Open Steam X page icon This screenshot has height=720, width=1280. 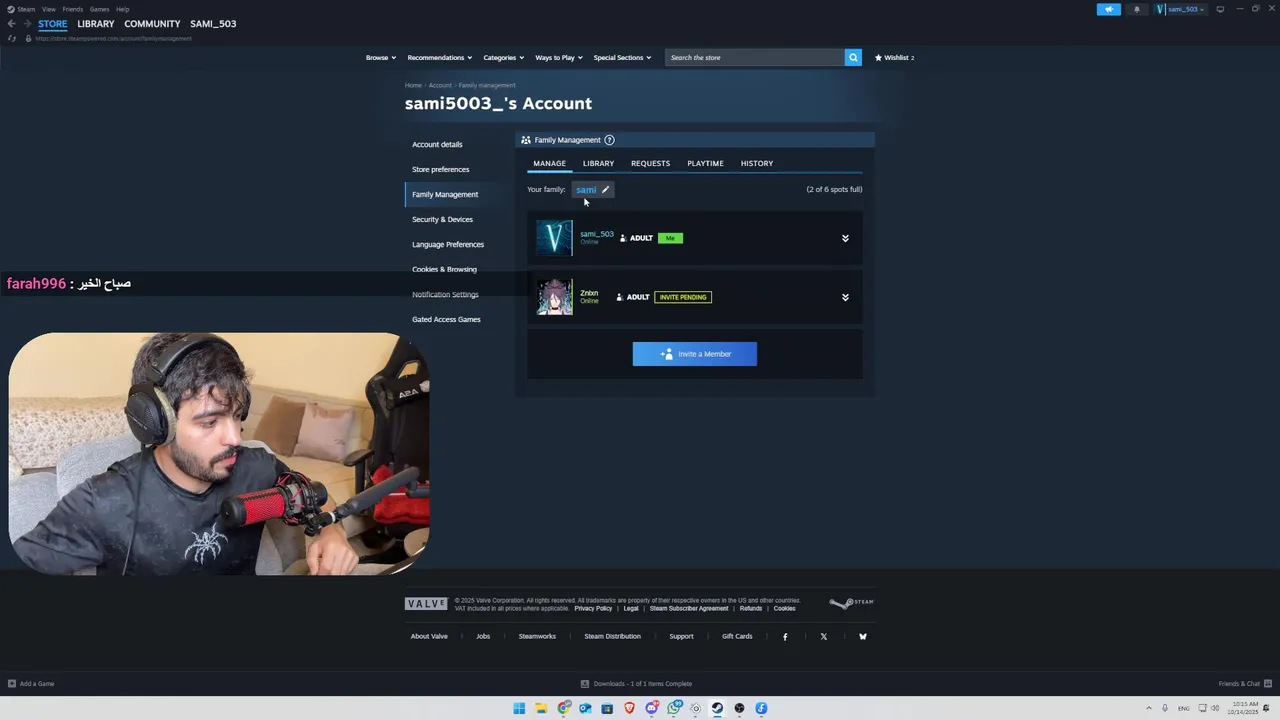[824, 636]
